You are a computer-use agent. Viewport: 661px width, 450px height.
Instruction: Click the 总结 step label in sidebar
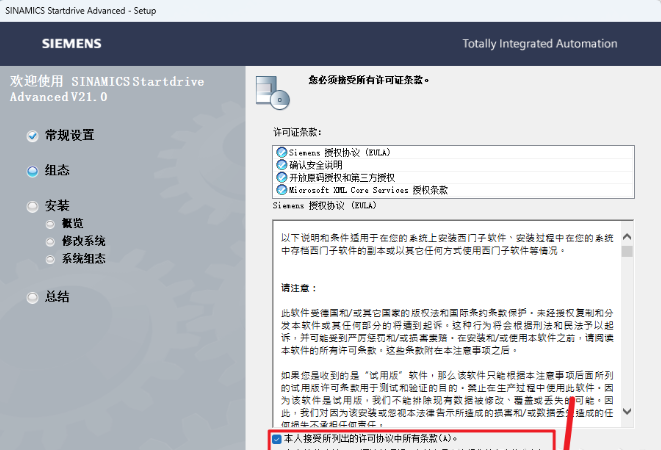57,297
